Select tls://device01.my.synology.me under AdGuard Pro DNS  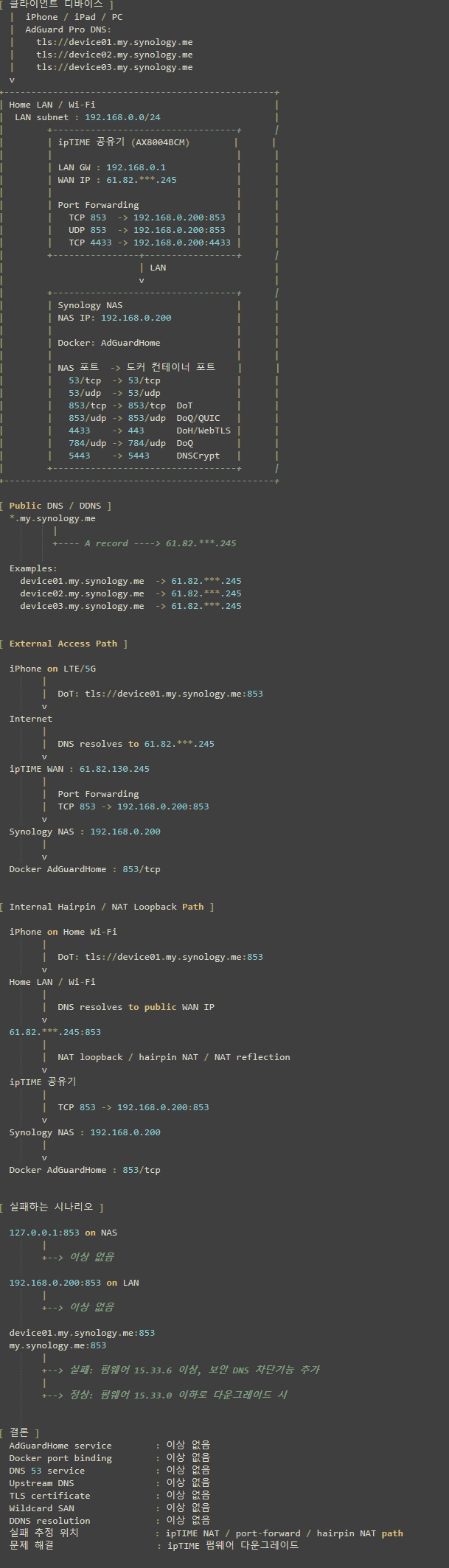114,42
